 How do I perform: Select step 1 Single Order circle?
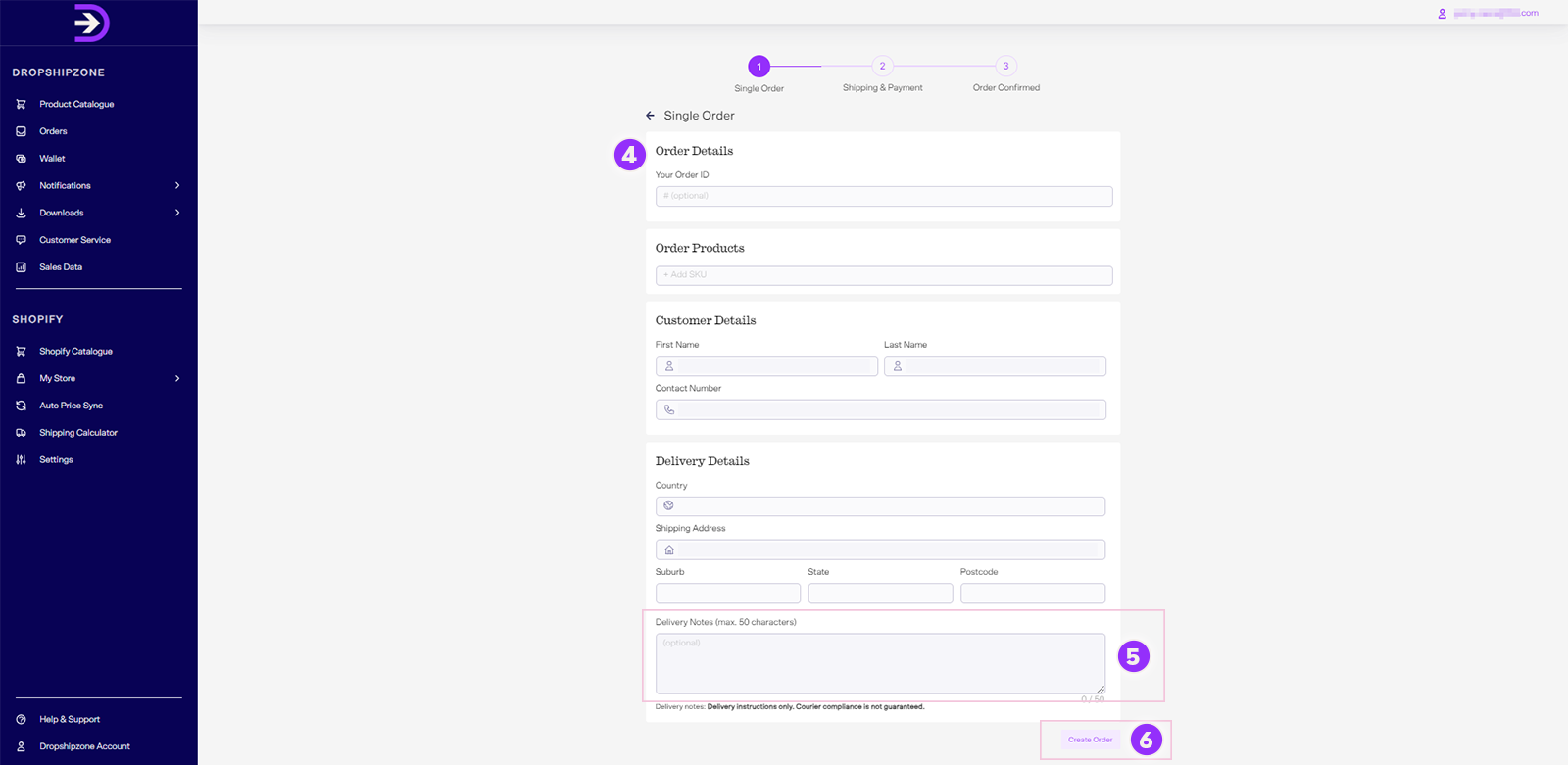pyautogui.click(x=759, y=67)
